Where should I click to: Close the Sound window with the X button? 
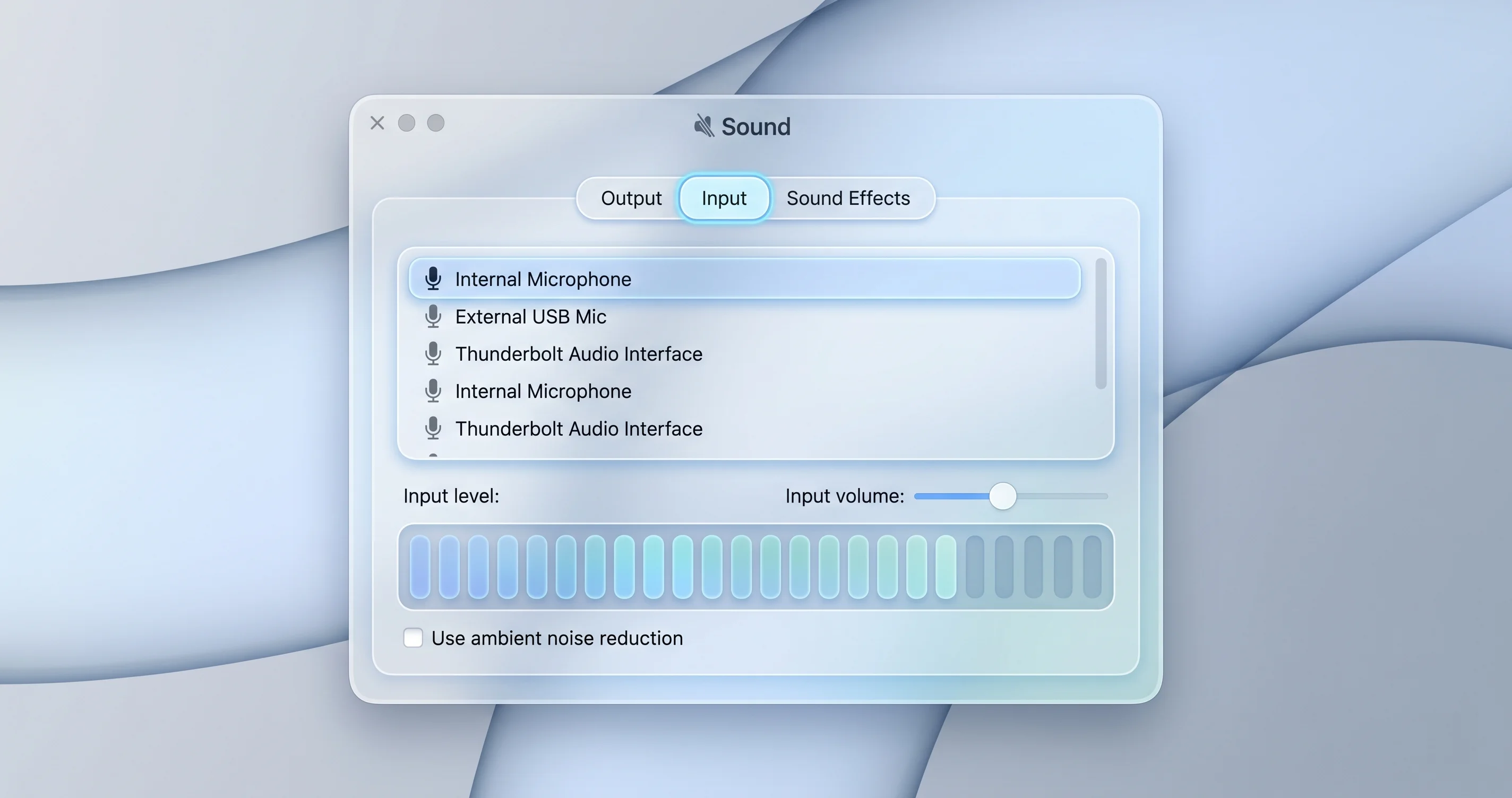pyautogui.click(x=377, y=123)
